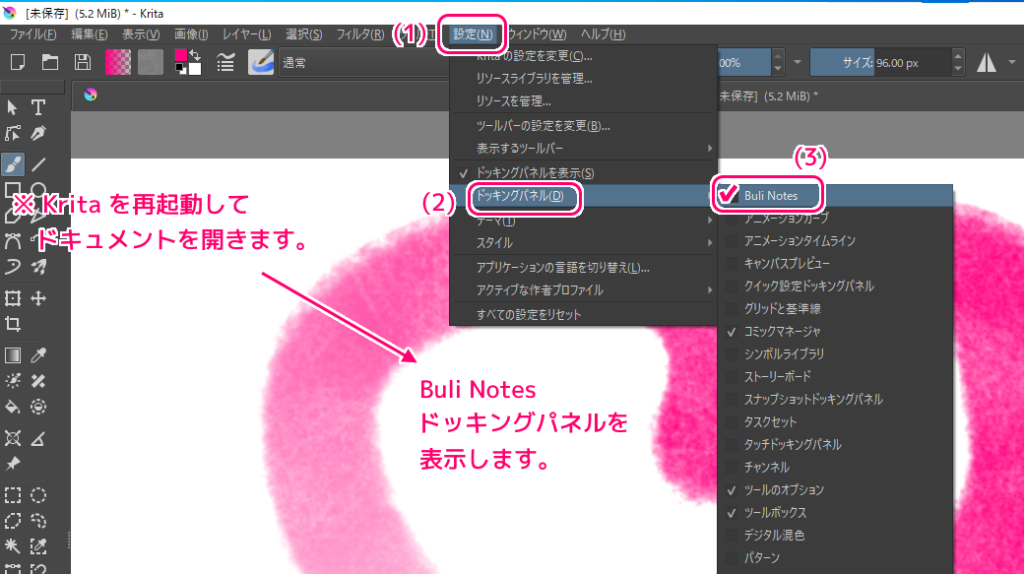Expand 表示するツールバー submenu
The height and width of the screenshot is (574, 1024).
(584, 148)
